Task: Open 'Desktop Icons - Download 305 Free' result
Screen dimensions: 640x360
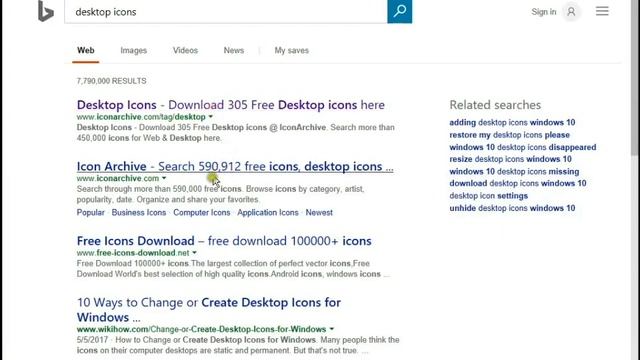Action: 231,105
